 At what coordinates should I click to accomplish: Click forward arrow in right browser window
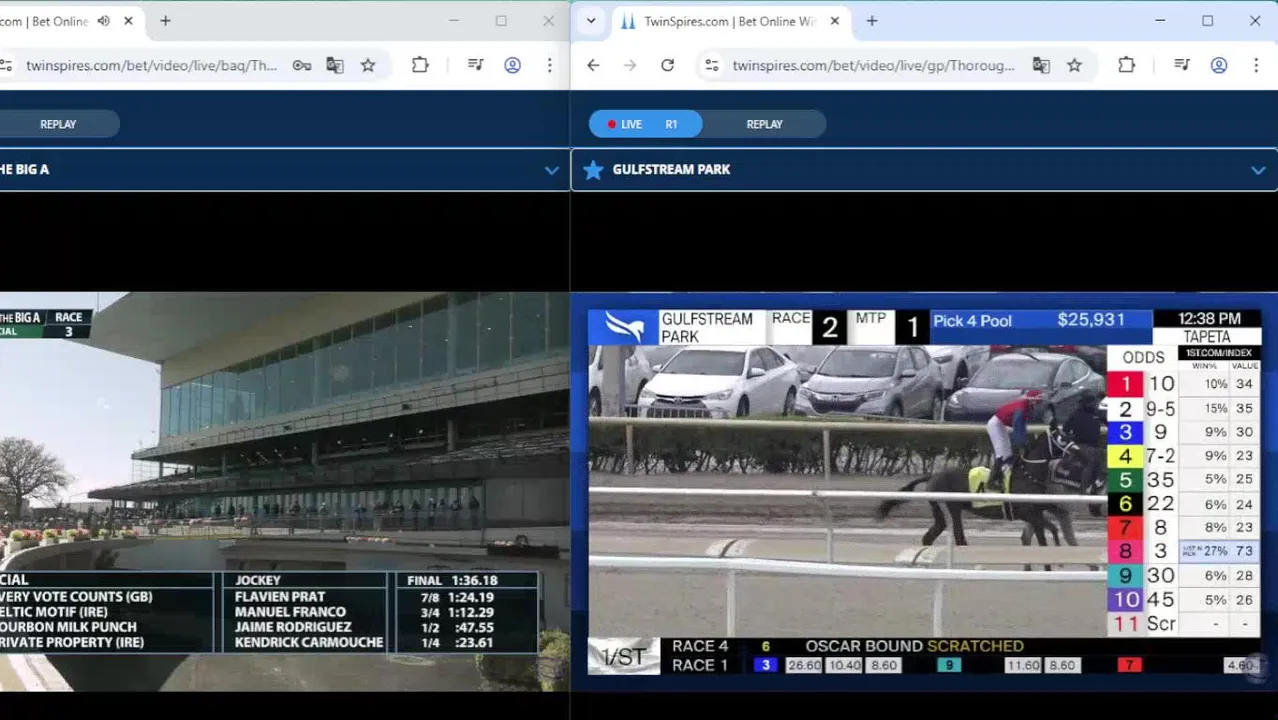630,65
